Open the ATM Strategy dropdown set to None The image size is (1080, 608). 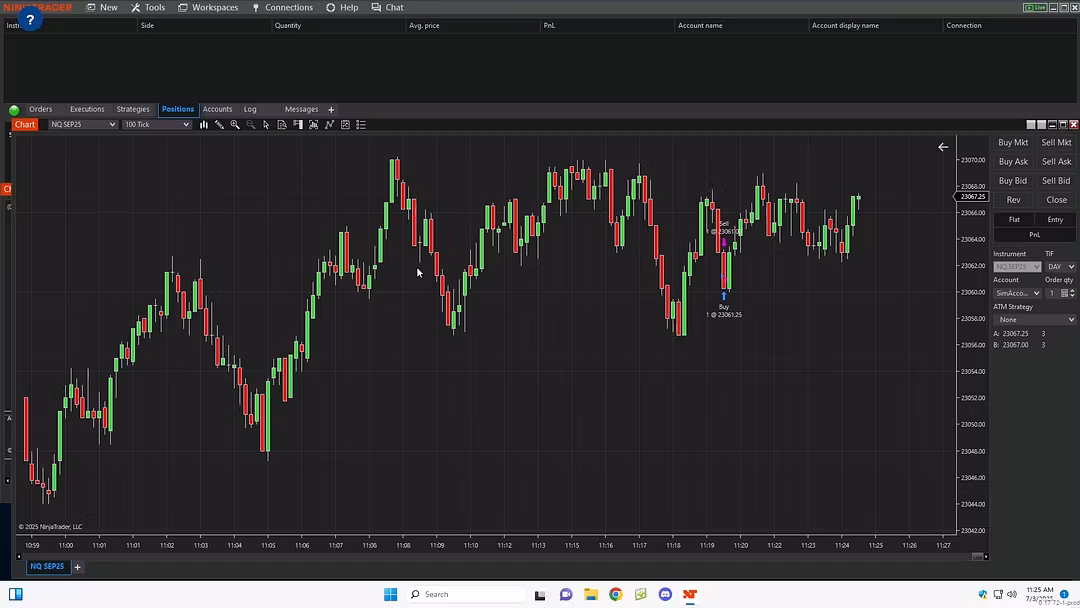(x=1035, y=319)
